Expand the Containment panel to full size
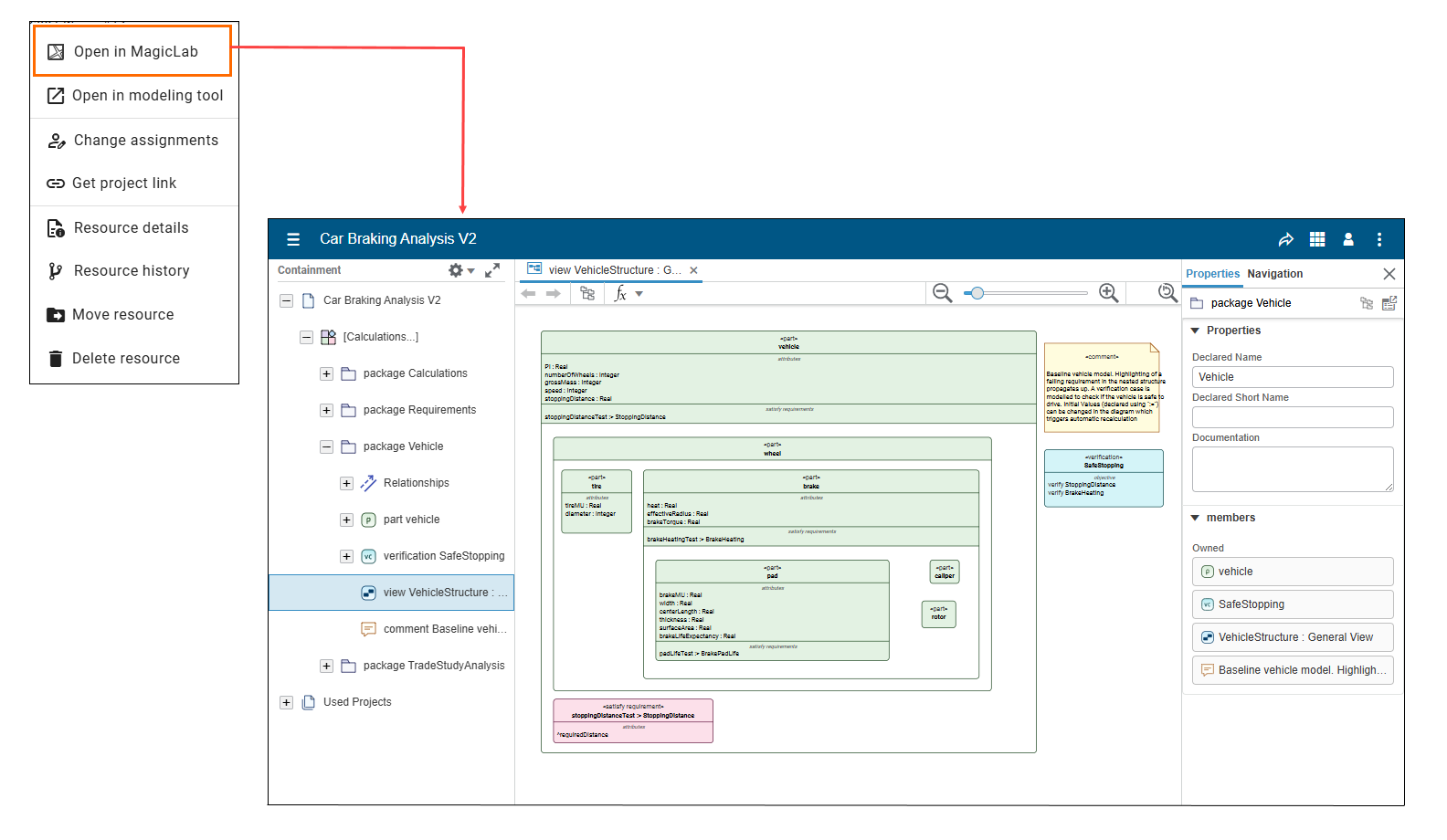This screenshot has height=840, width=1447. click(x=492, y=270)
